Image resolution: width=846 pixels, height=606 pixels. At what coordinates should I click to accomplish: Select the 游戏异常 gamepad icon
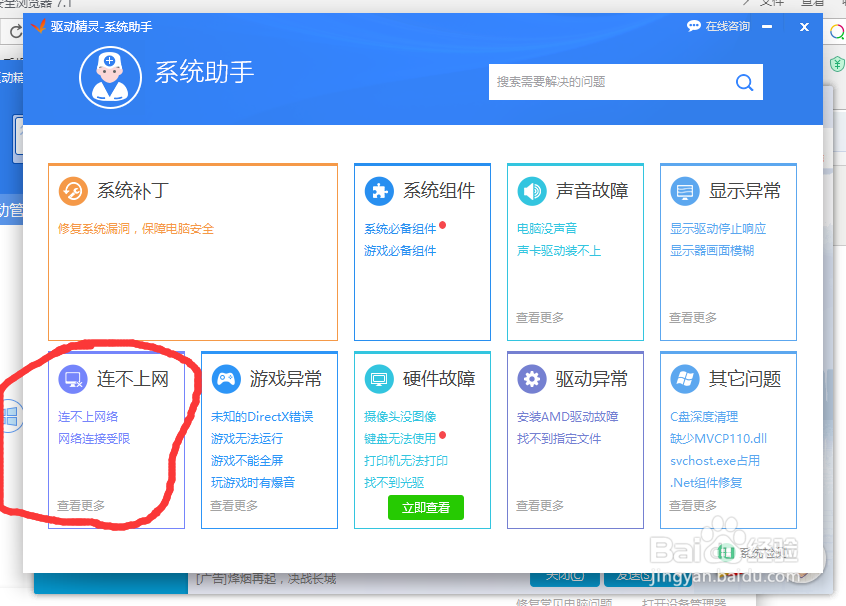[224, 378]
